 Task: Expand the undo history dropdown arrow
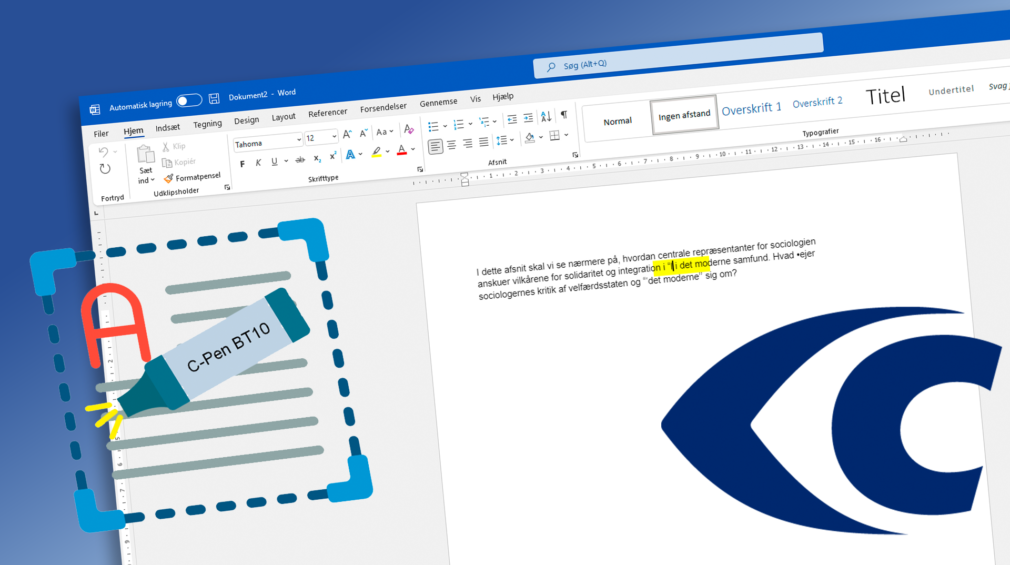point(115,151)
